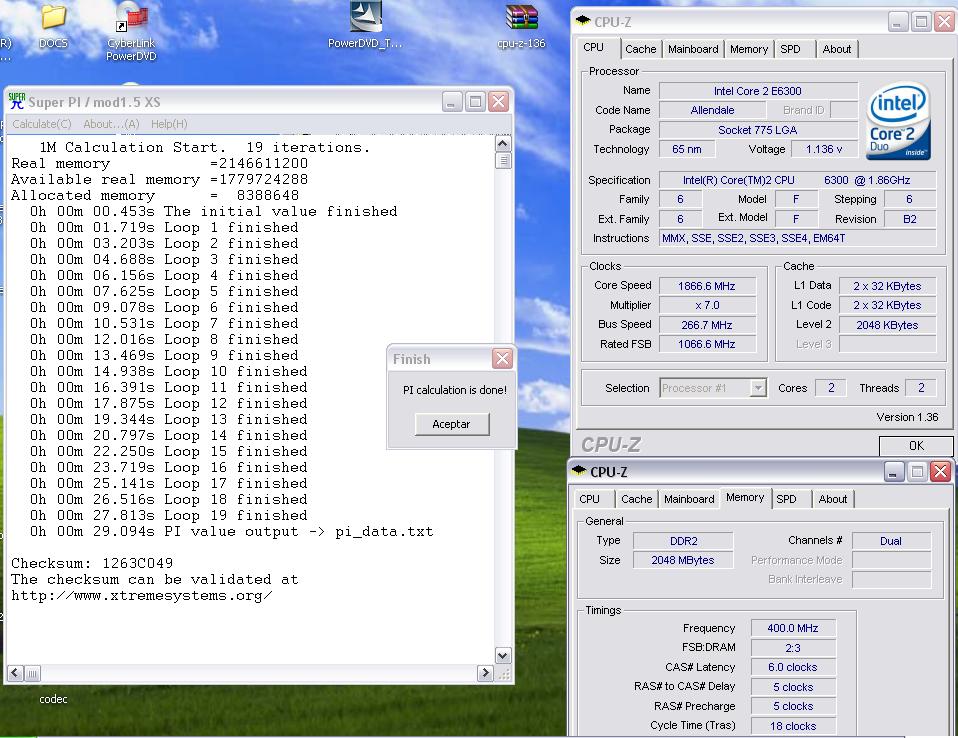958x738 pixels.
Task: Click the Revision value B2
Action: point(910,219)
